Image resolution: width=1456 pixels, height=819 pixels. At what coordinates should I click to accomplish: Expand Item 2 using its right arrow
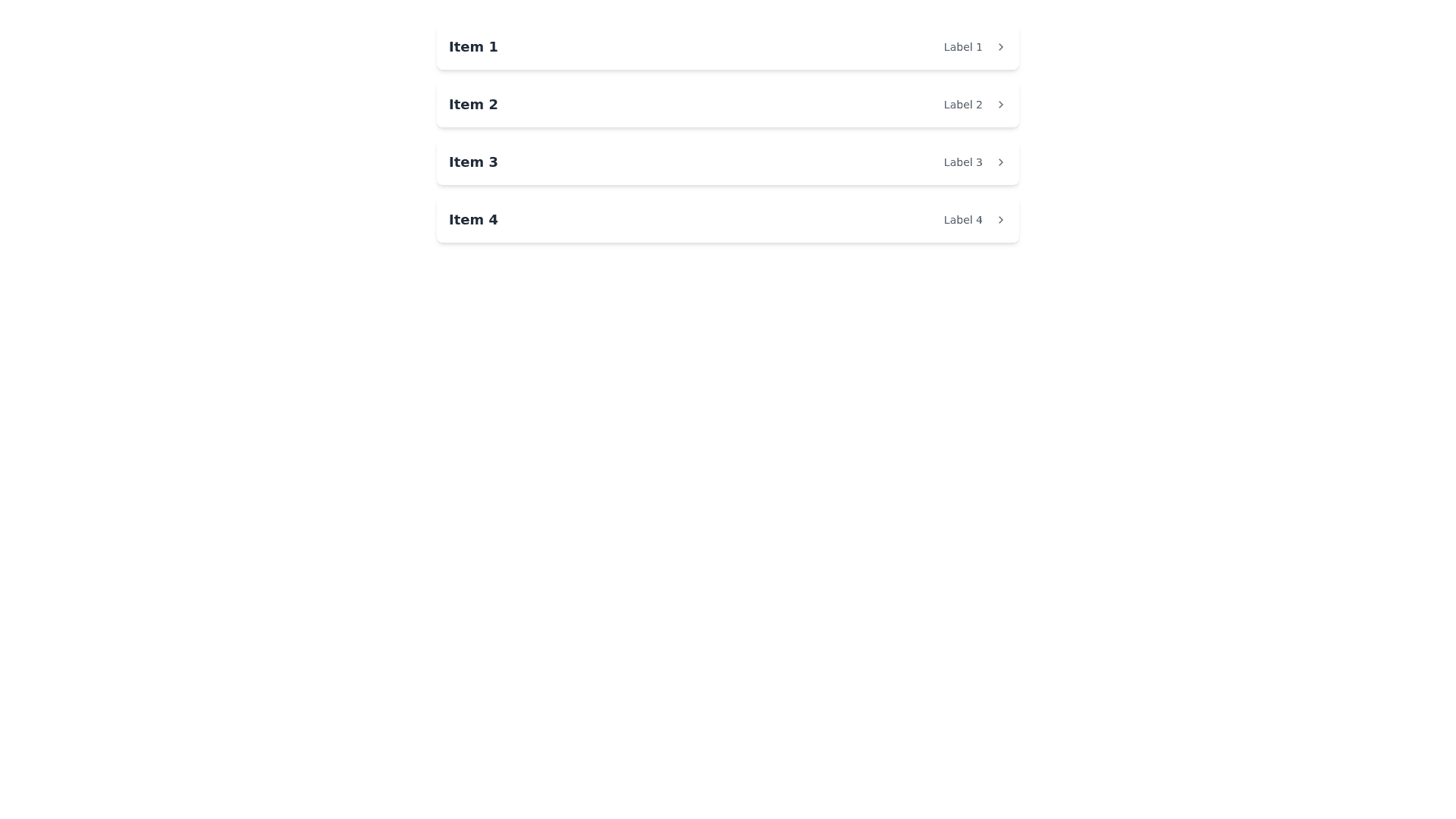[x=1000, y=105]
